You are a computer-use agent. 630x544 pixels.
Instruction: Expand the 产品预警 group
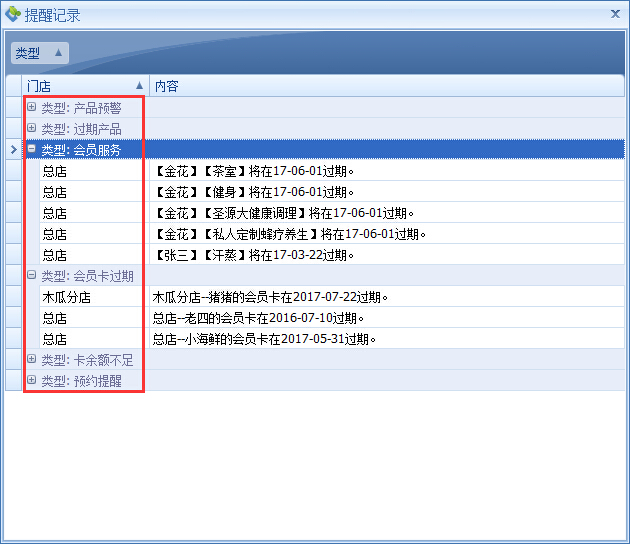tap(32, 108)
